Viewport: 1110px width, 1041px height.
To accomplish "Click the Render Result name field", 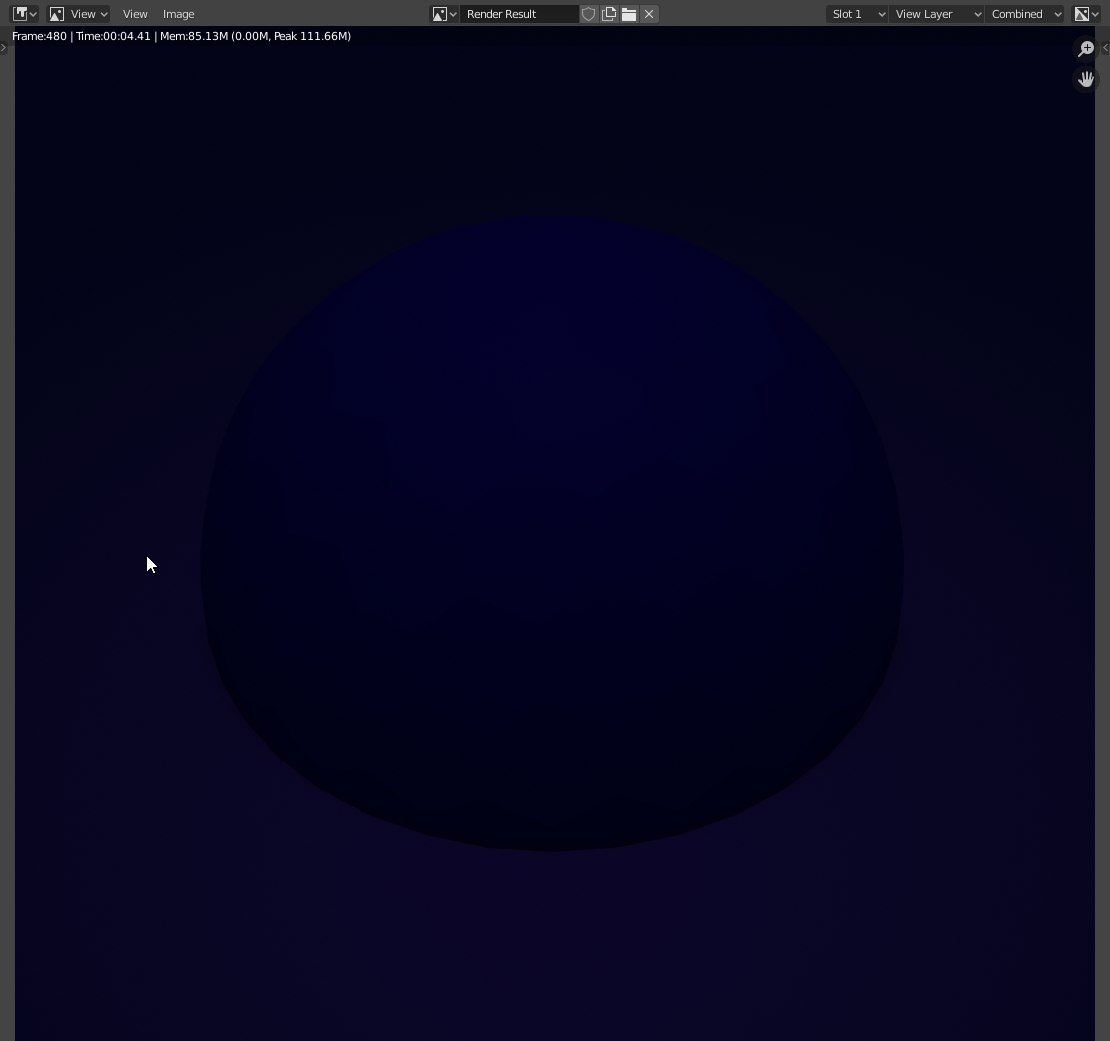I will [x=519, y=14].
